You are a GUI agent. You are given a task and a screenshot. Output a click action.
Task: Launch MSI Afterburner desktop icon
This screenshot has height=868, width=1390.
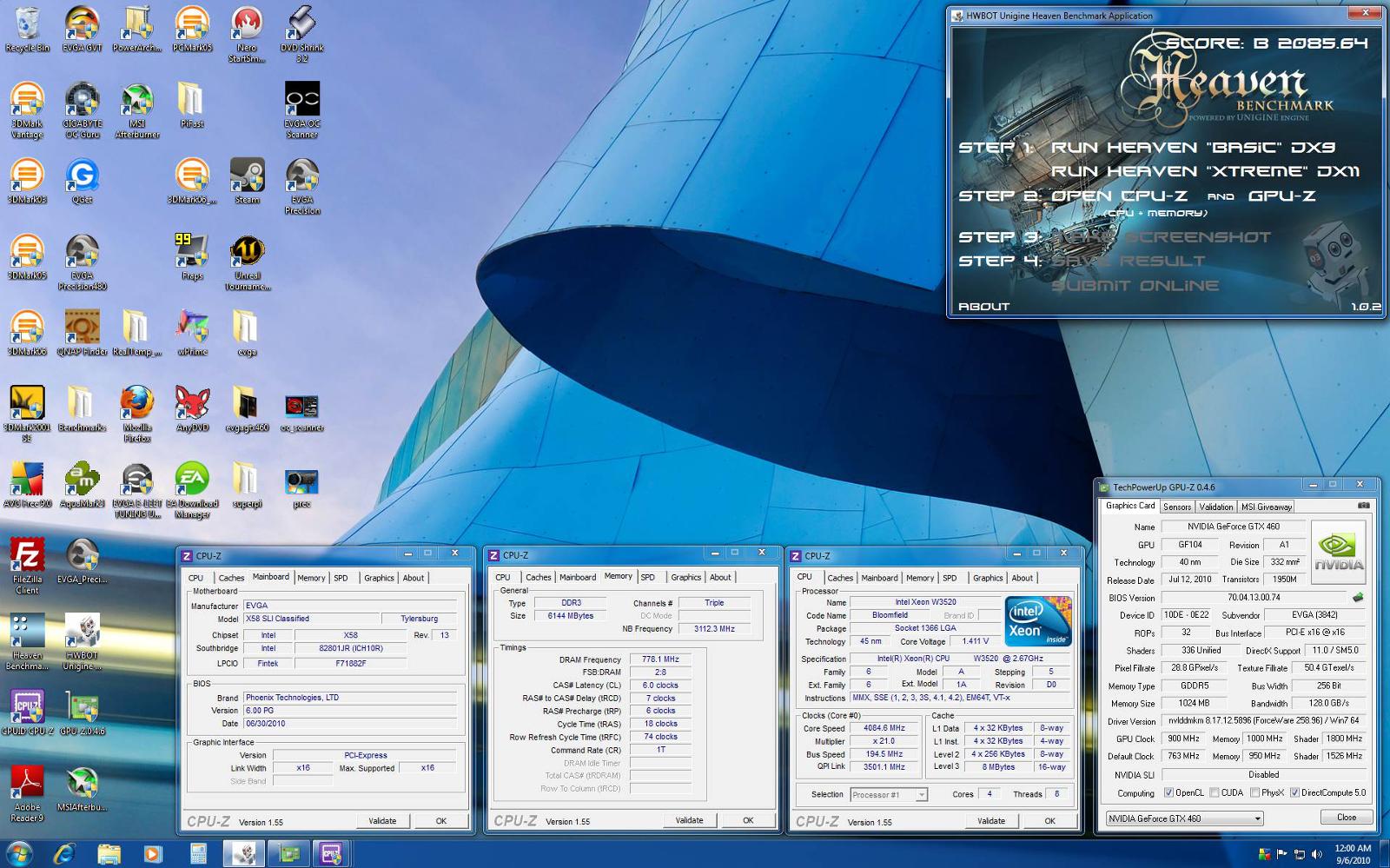tap(137, 110)
